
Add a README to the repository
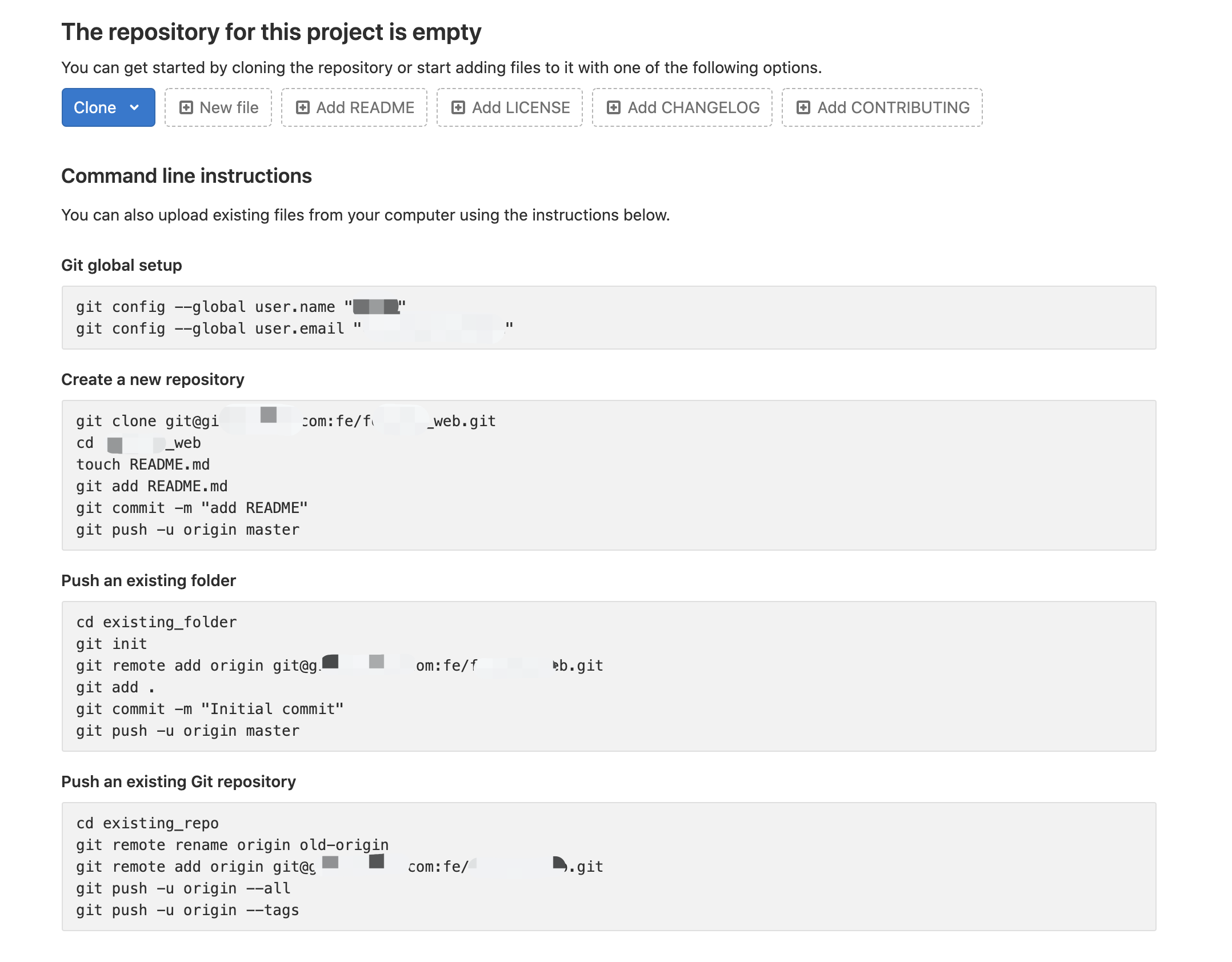click(354, 107)
